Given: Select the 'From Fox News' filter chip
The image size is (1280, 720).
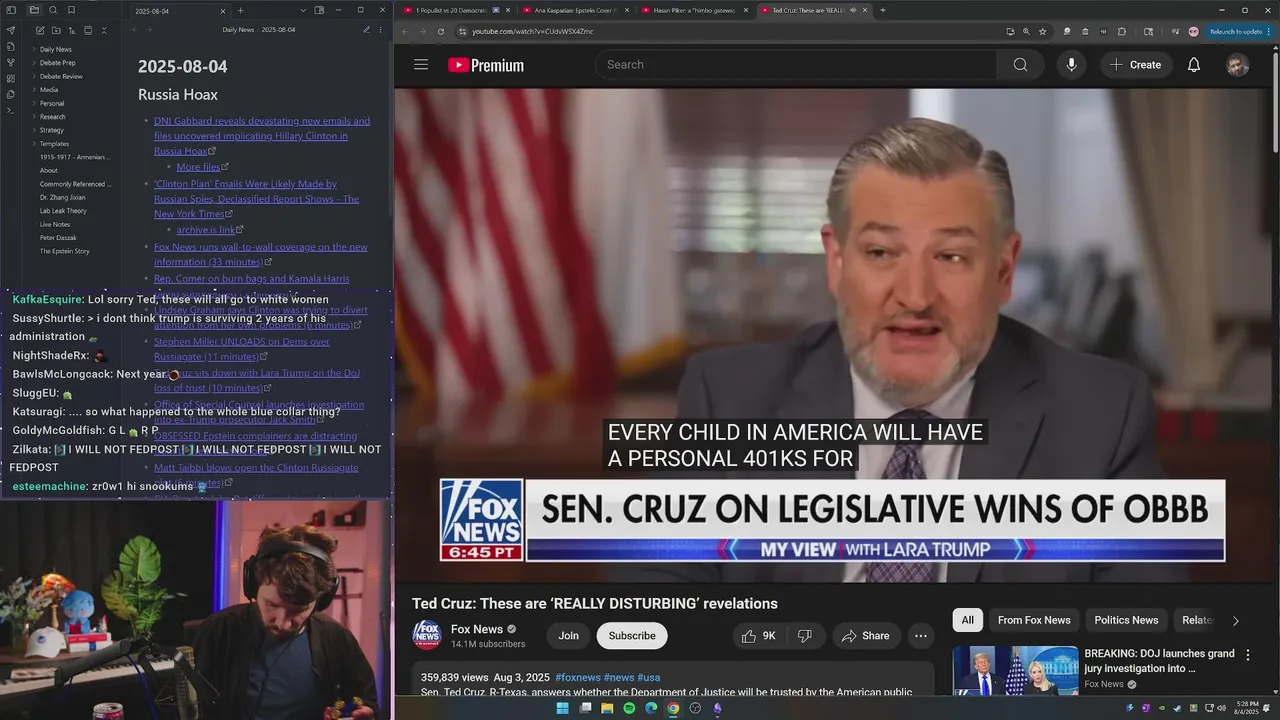Looking at the screenshot, I should coord(1034,620).
